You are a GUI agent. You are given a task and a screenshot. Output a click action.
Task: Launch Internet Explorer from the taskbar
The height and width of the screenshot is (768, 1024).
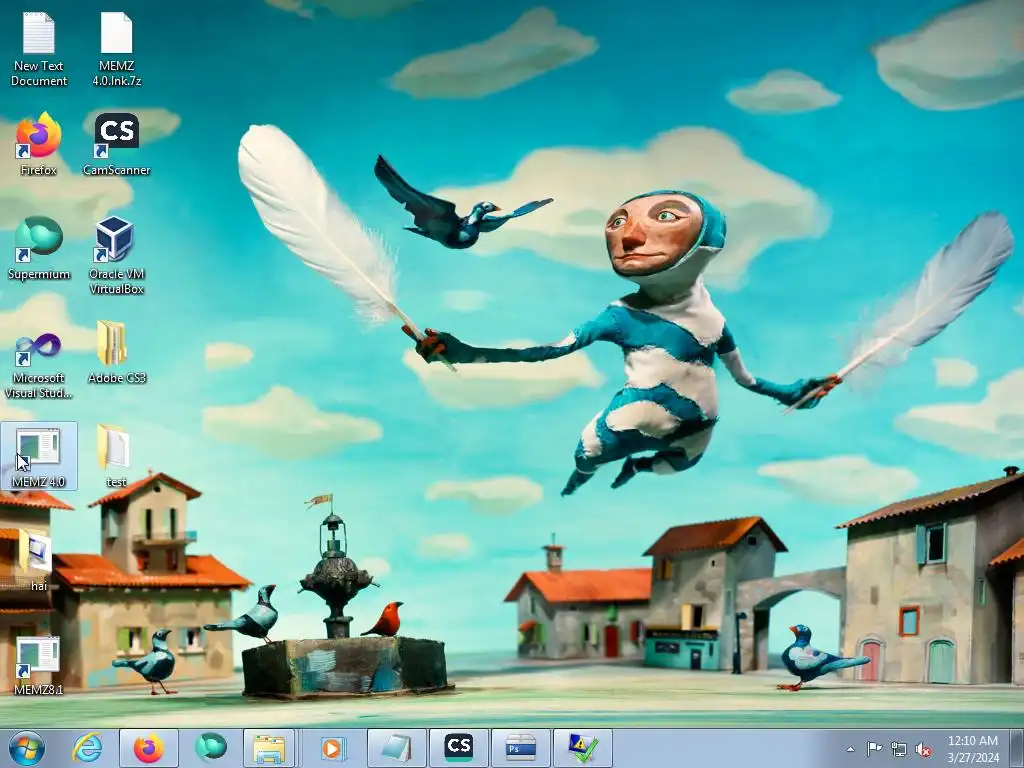point(87,748)
